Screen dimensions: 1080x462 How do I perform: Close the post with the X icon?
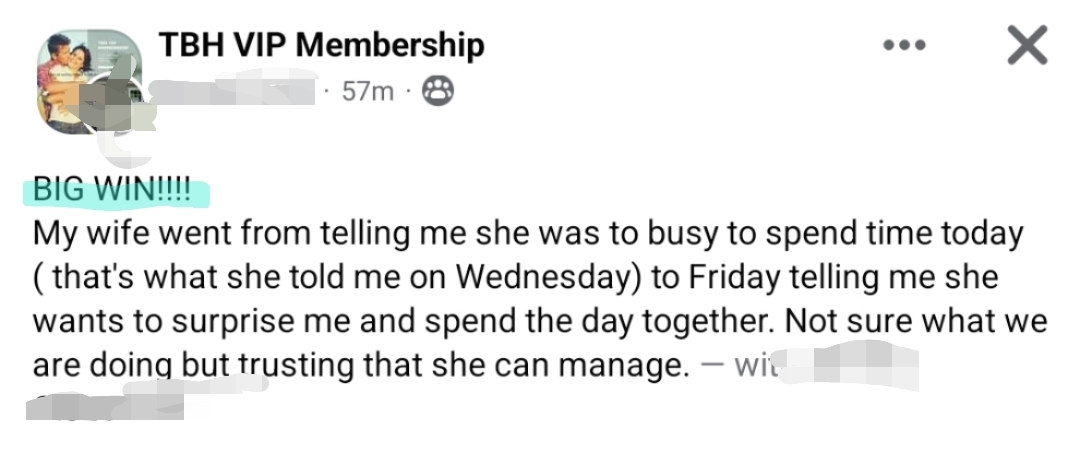pyautogui.click(x=1027, y=46)
